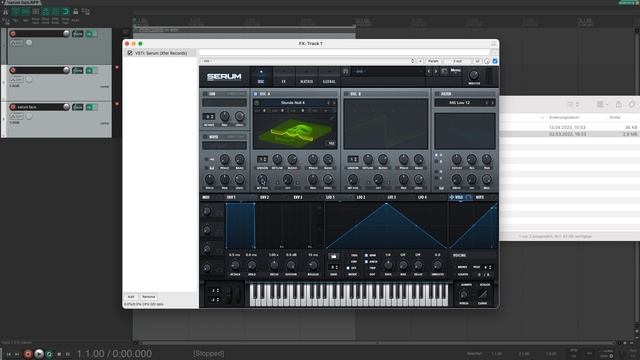Image resolution: width=640 pixels, height=360 pixels.
Task: Click the ENV 1 RELEASE knob
Action: [313, 265]
